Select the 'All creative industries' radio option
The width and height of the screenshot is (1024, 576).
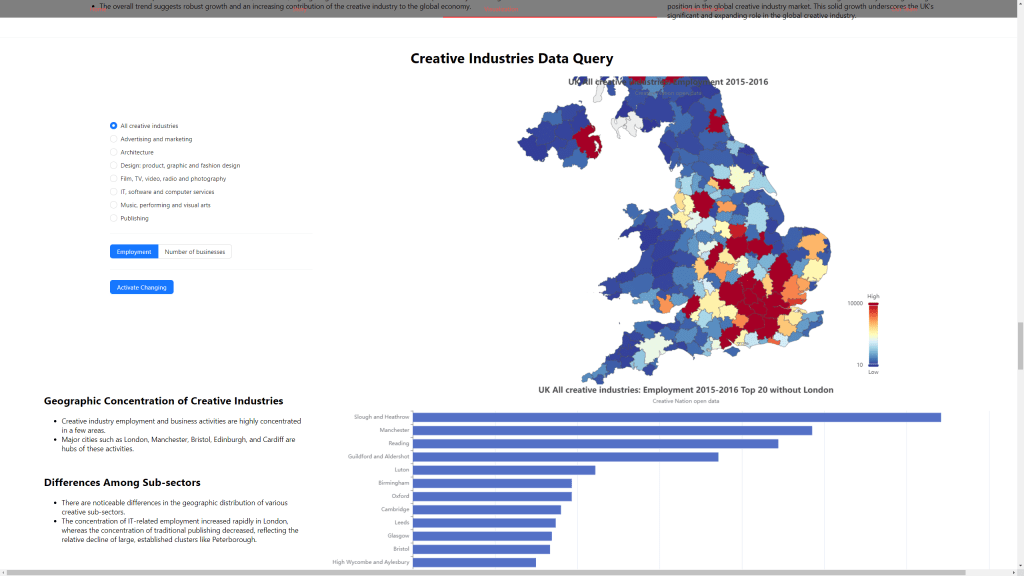tap(114, 126)
